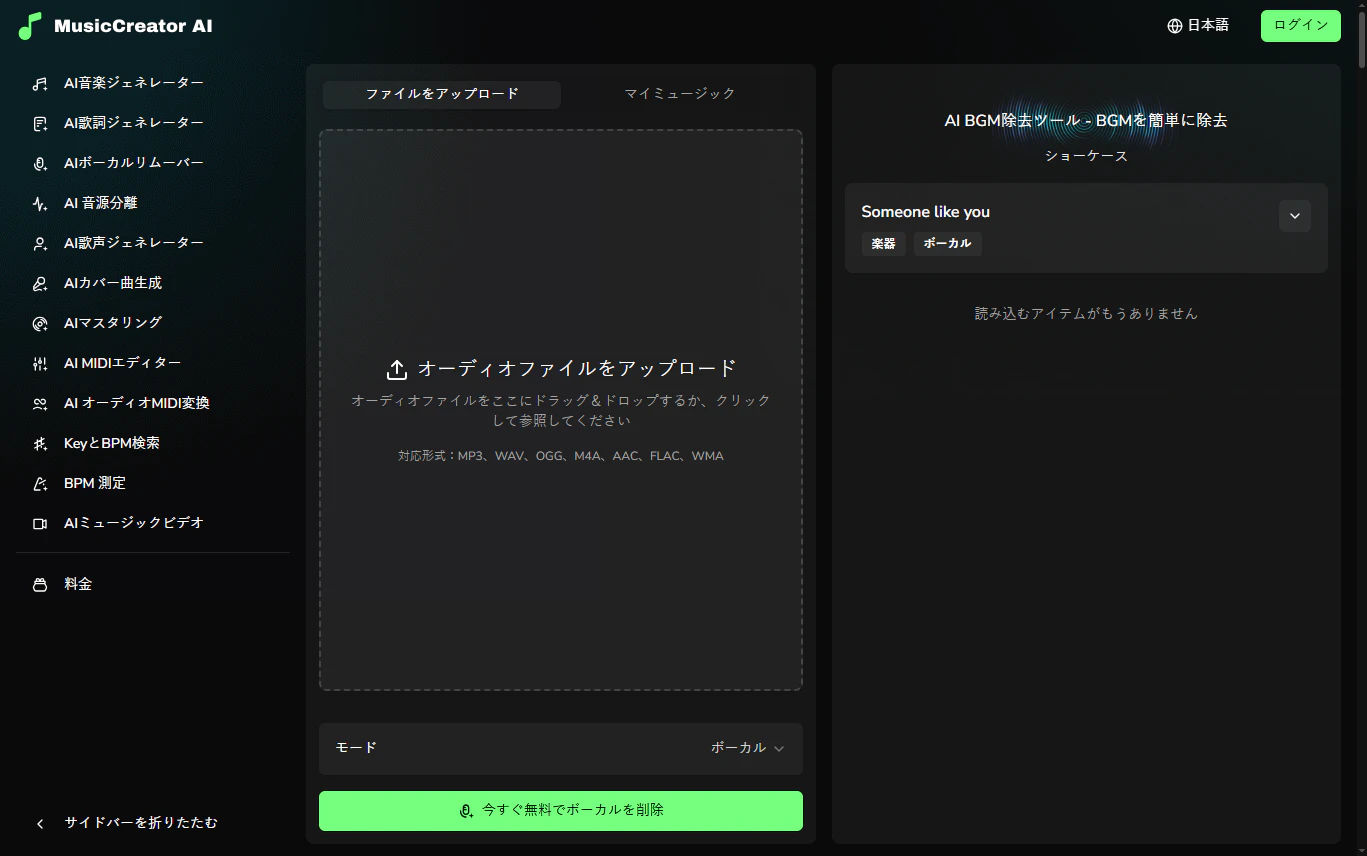Click the AI音楽ジェネレーター sidebar icon

pyautogui.click(x=40, y=84)
